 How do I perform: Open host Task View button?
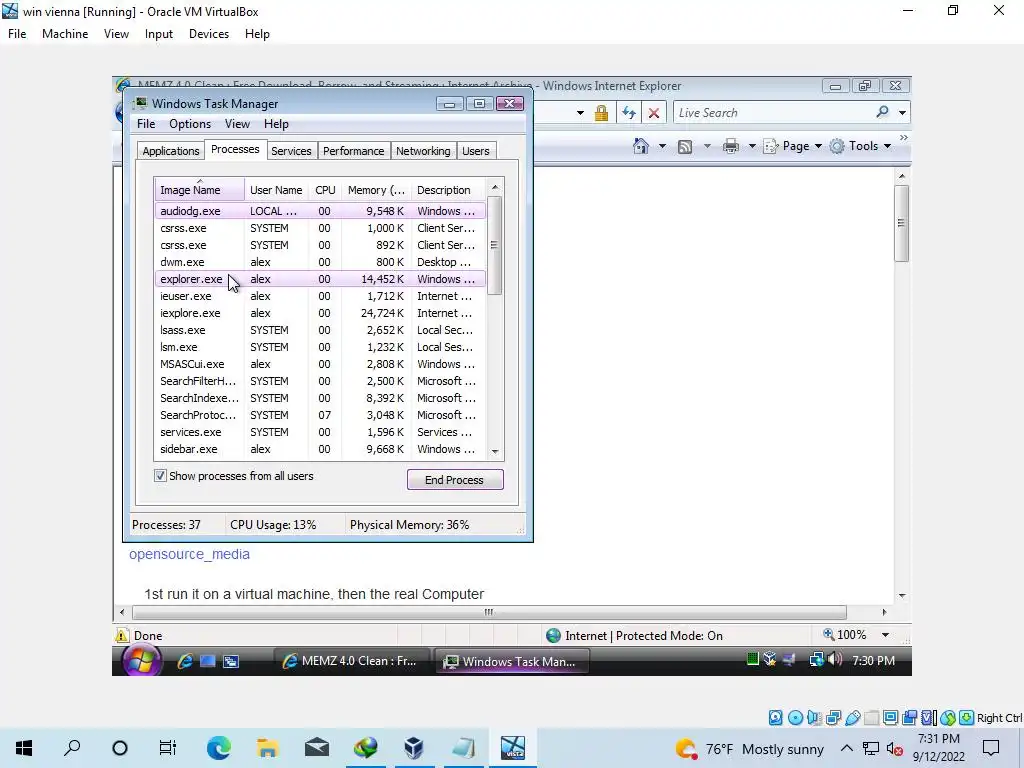click(x=168, y=748)
